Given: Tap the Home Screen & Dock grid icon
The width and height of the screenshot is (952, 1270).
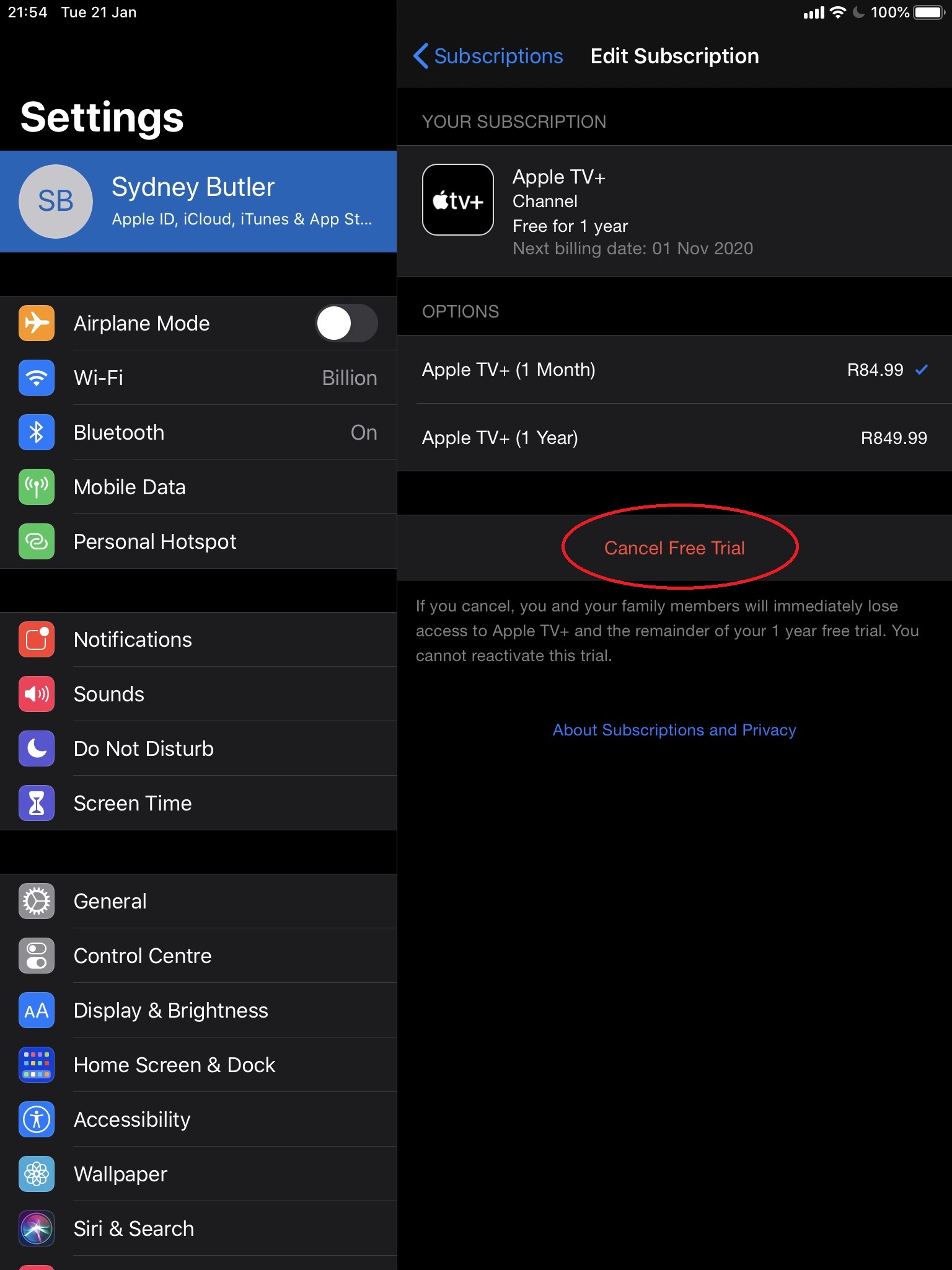Looking at the screenshot, I should (37, 1065).
